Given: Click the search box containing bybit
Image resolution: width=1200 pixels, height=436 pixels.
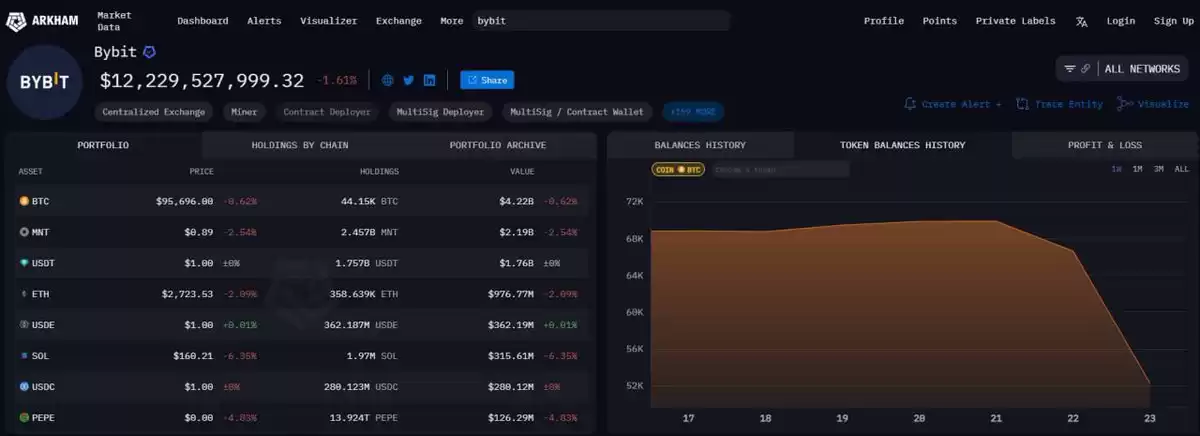Looking at the screenshot, I should (x=601, y=21).
